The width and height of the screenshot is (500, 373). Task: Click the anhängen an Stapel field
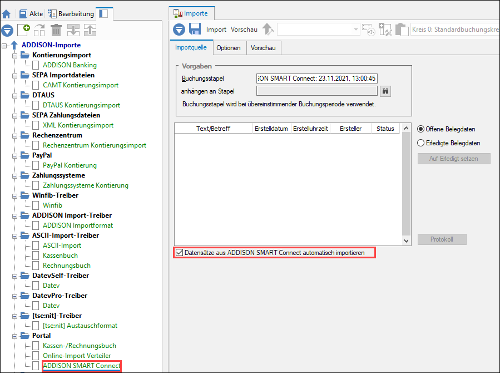317,91
